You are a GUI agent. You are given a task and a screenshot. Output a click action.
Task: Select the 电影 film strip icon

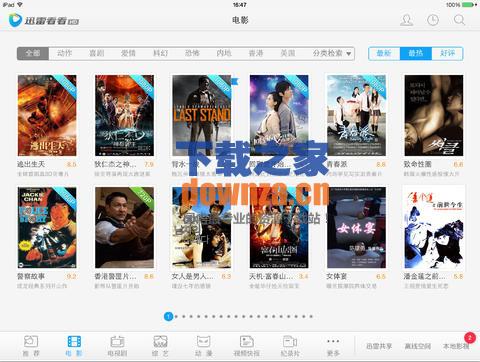[x=74, y=341]
